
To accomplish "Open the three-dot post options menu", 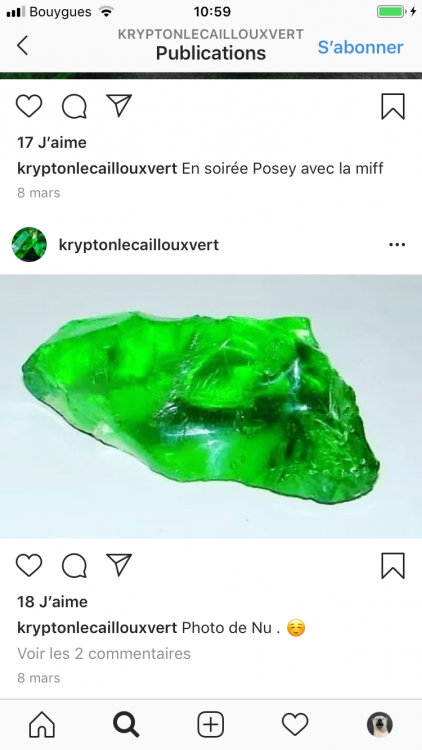I will coord(397,245).
